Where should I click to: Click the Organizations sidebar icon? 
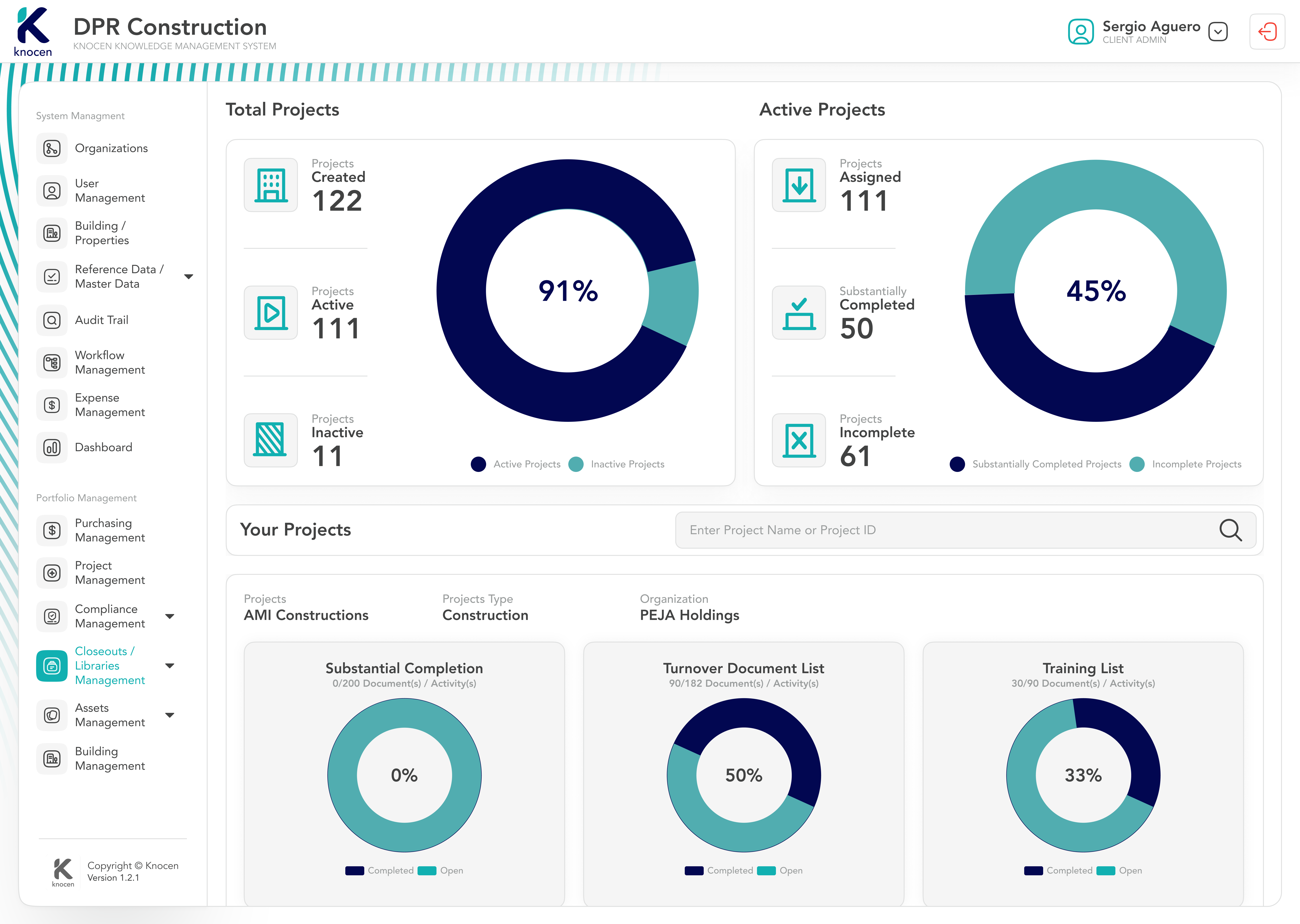(x=52, y=148)
